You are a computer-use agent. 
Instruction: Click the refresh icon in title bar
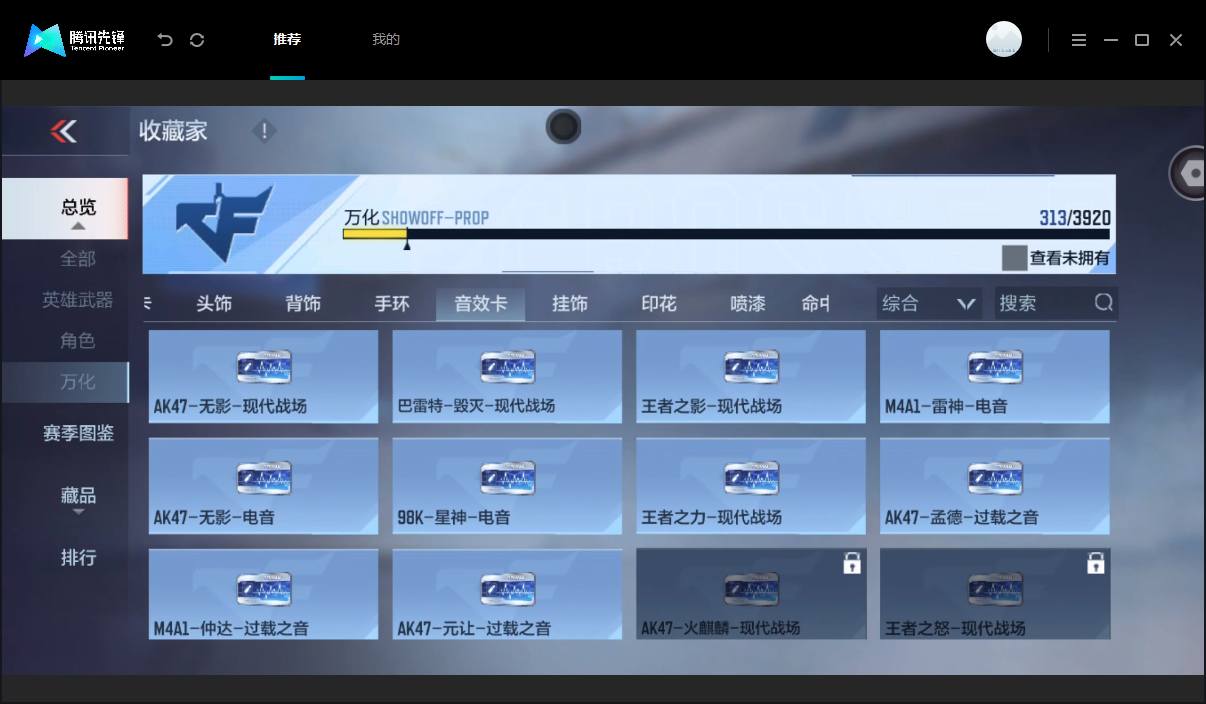pos(197,40)
